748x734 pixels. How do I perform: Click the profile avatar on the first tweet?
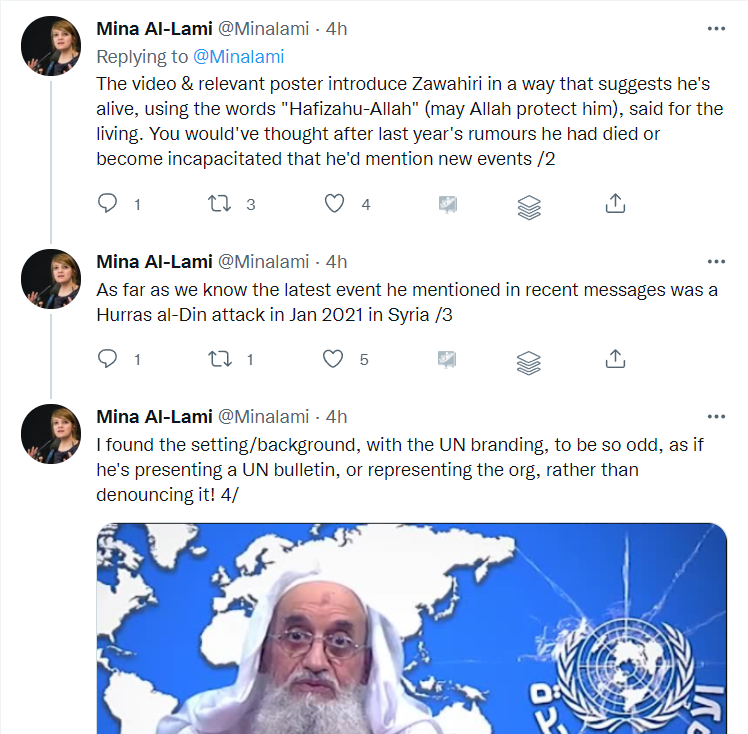51,46
